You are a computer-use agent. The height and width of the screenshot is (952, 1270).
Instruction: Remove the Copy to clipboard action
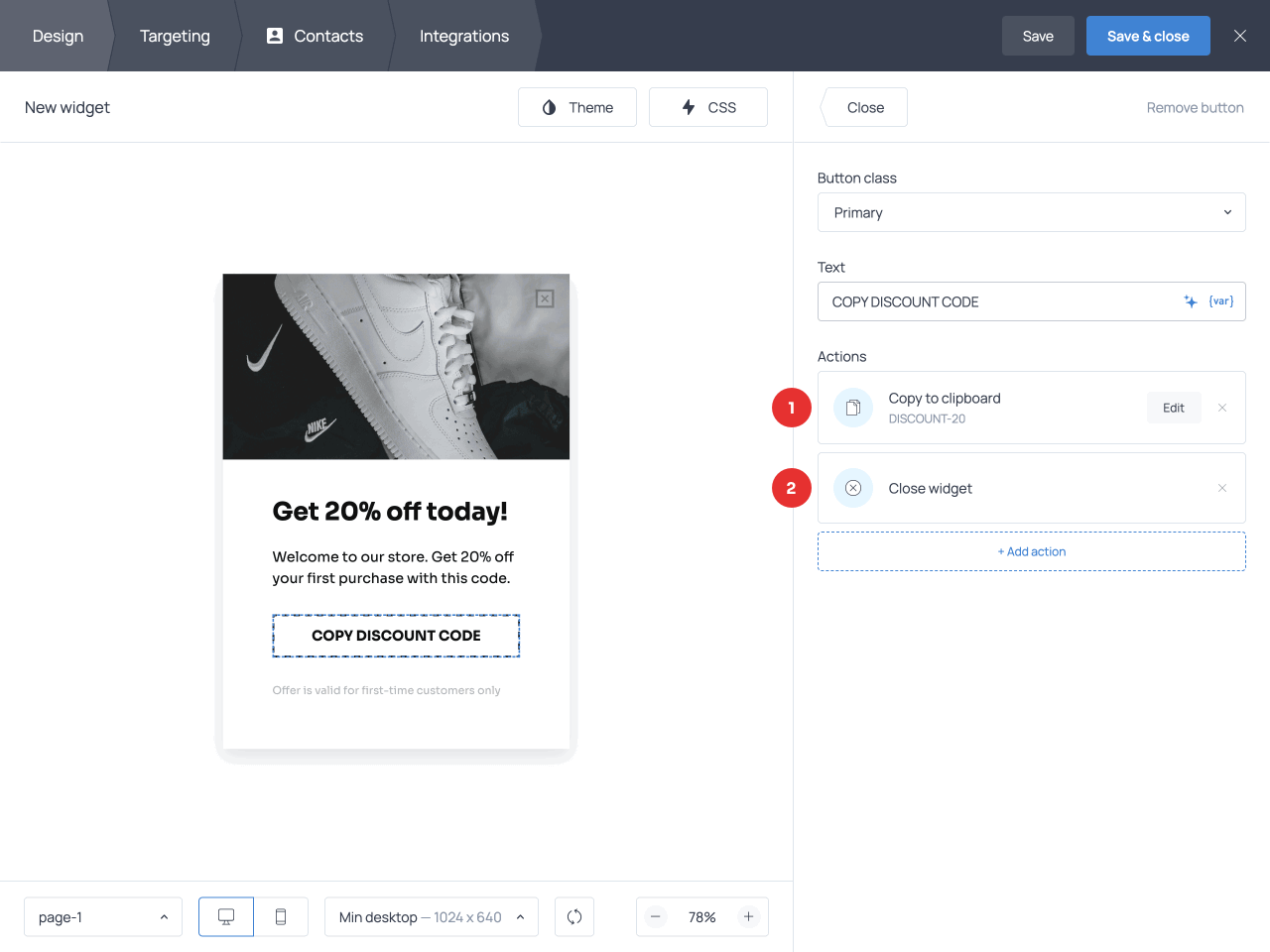coord(1222,408)
